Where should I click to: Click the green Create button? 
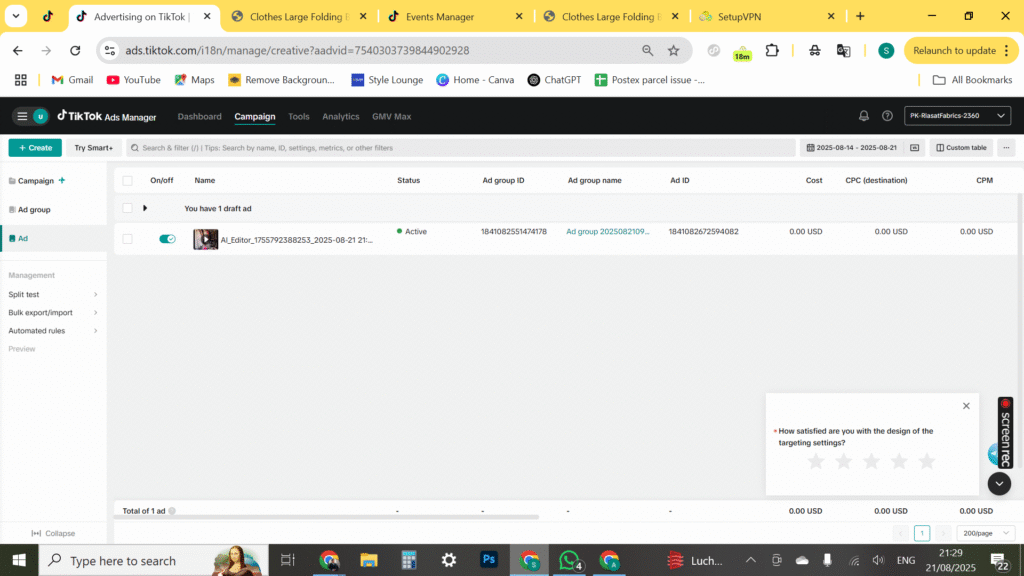(35, 148)
